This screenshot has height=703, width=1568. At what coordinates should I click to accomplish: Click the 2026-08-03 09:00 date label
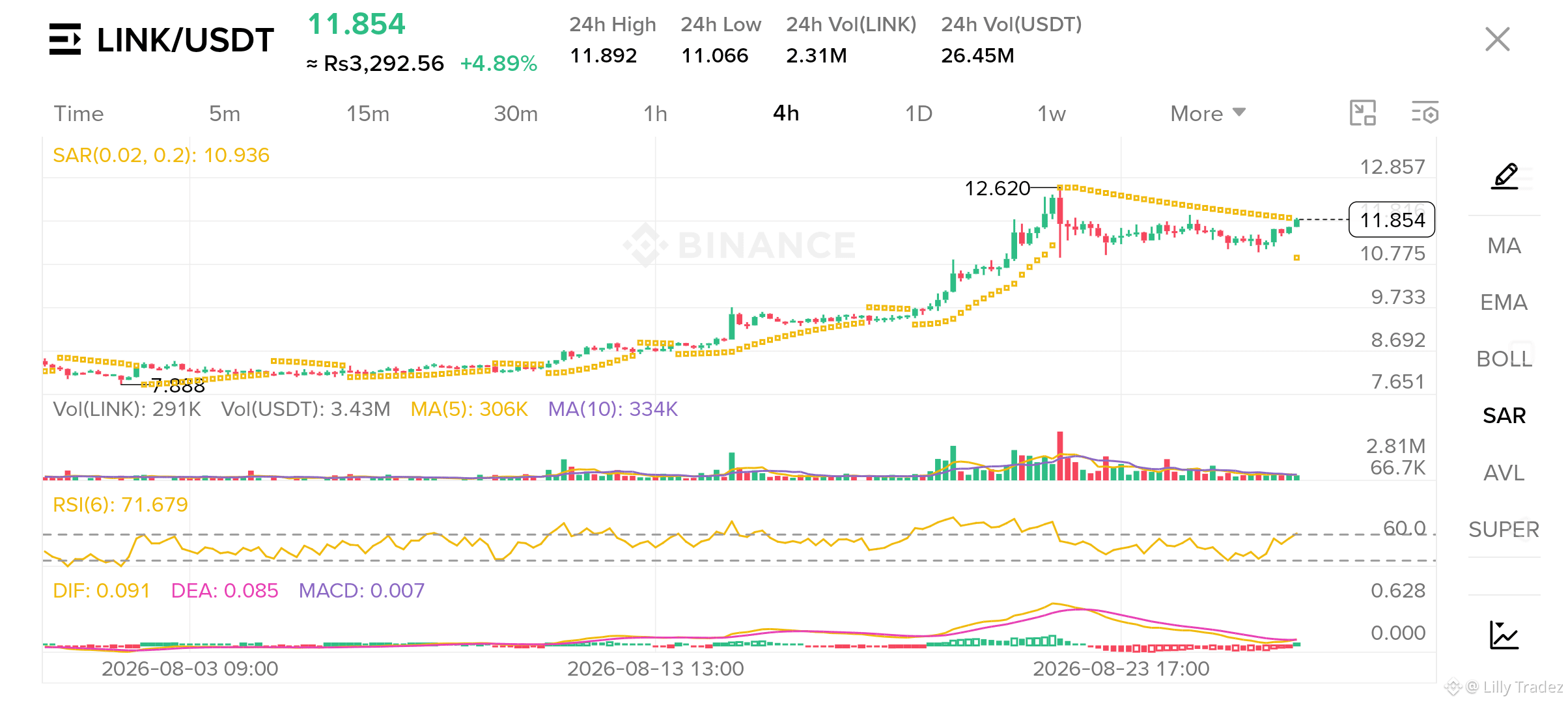[190, 669]
